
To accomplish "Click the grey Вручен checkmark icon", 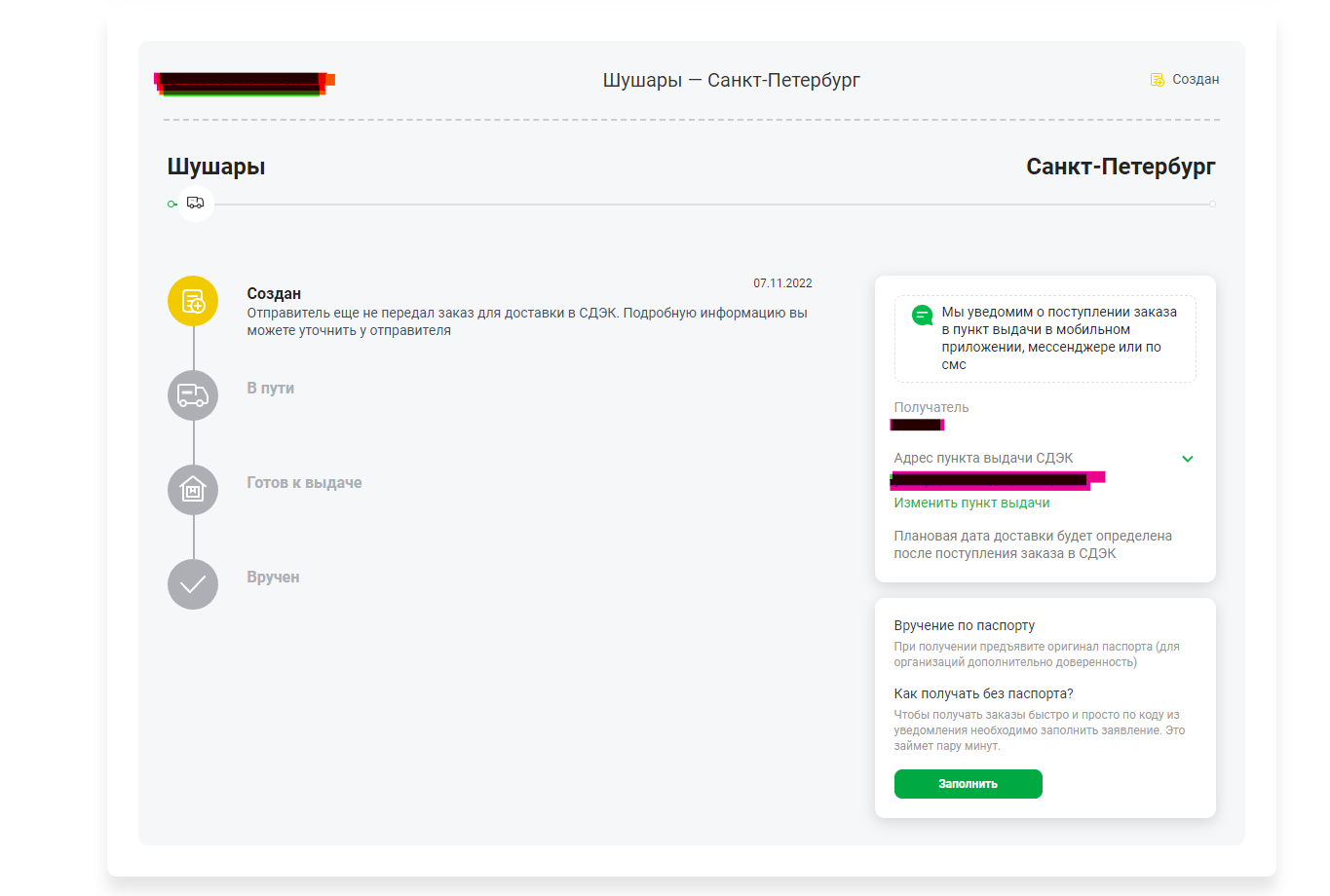I will (x=193, y=584).
